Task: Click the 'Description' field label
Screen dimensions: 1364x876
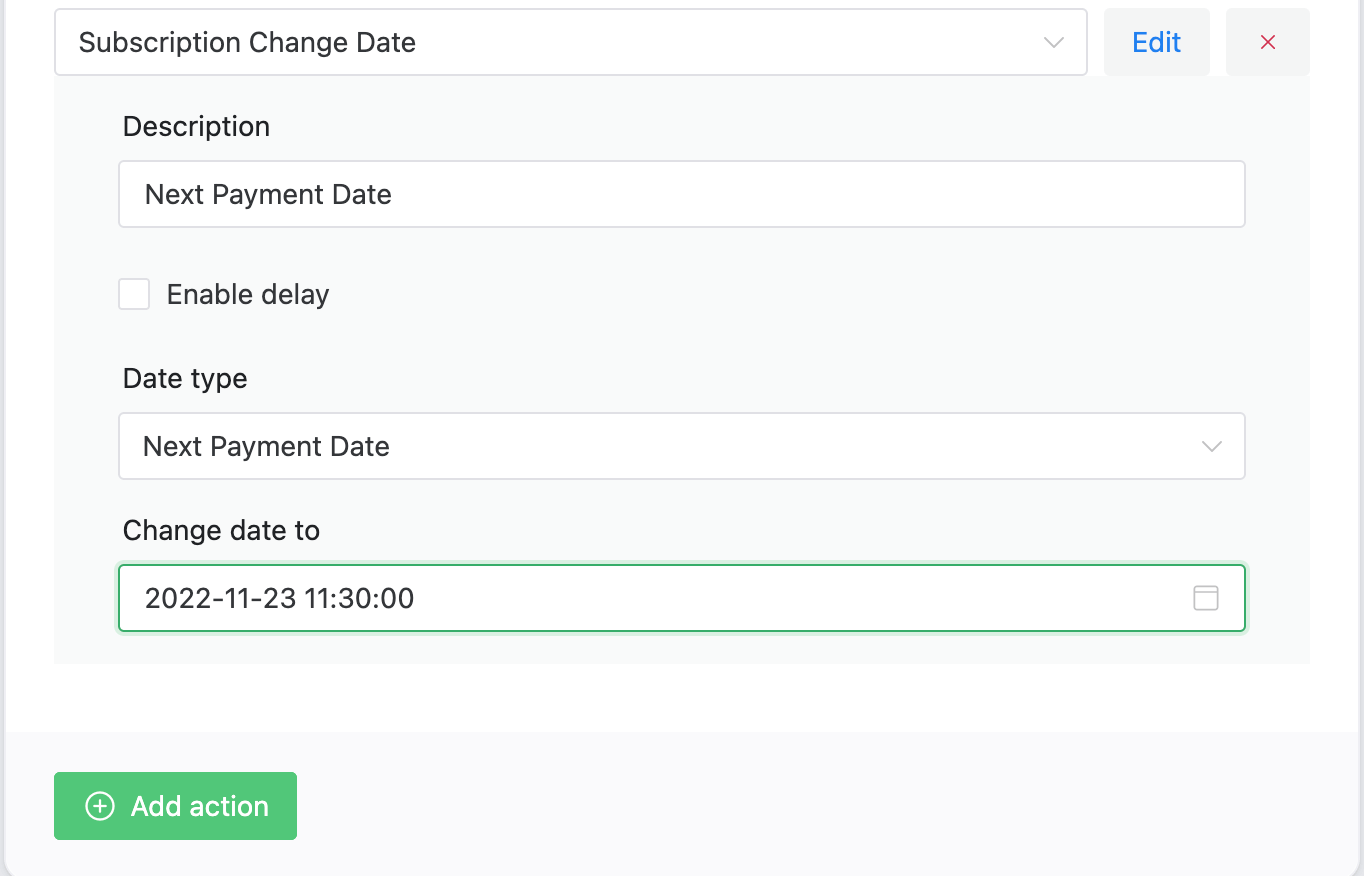Action: (x=197, y=126)
